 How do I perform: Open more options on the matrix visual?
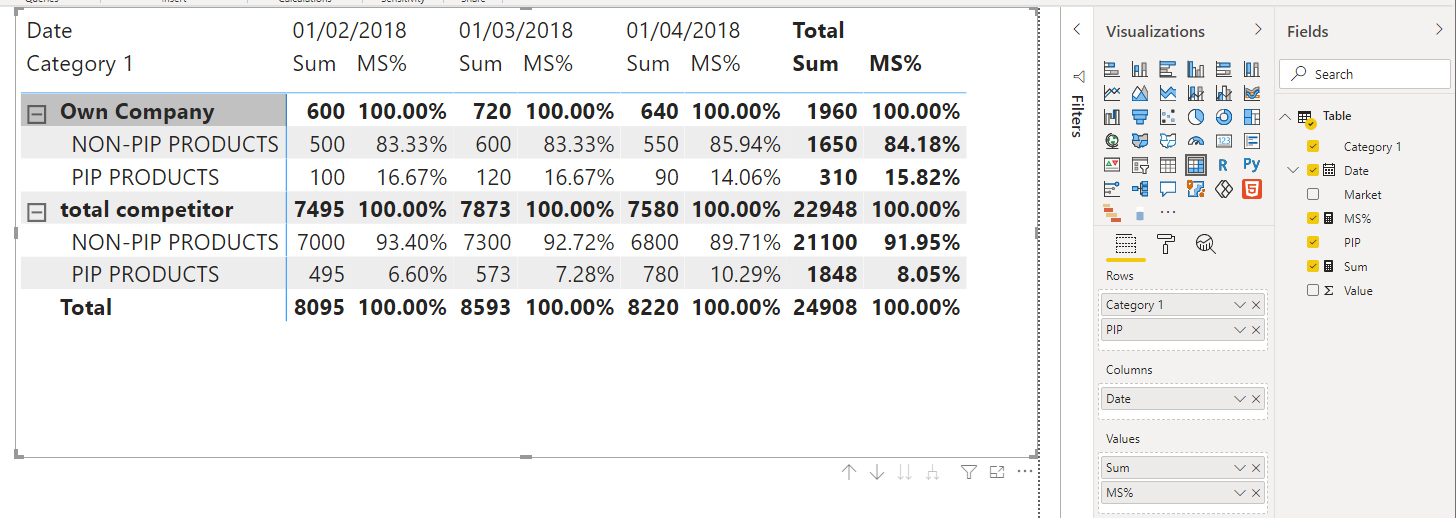(x=1024, y=472)
